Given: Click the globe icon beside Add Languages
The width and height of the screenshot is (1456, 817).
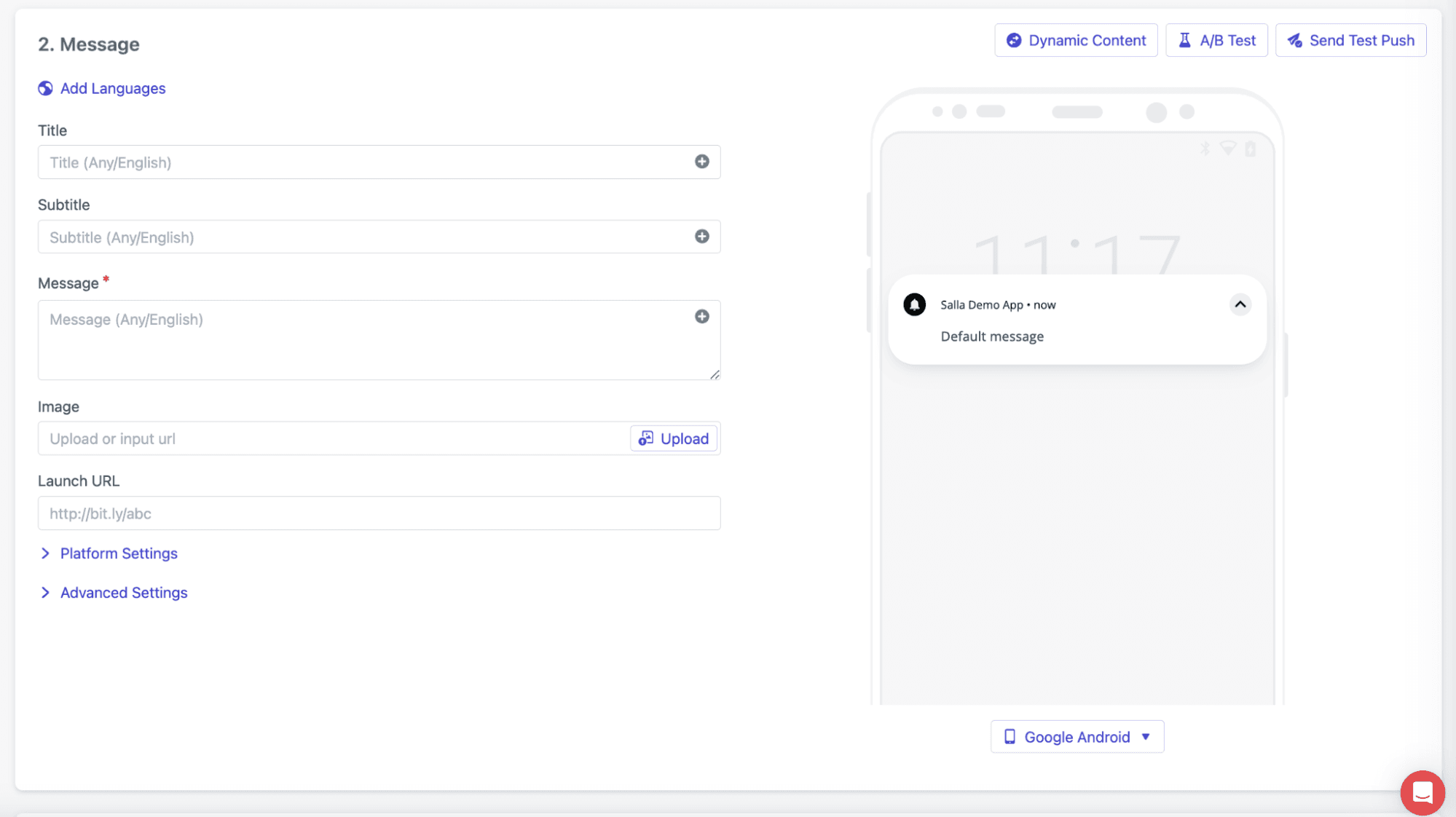Looking at the screenshot, I should point(45,88).
